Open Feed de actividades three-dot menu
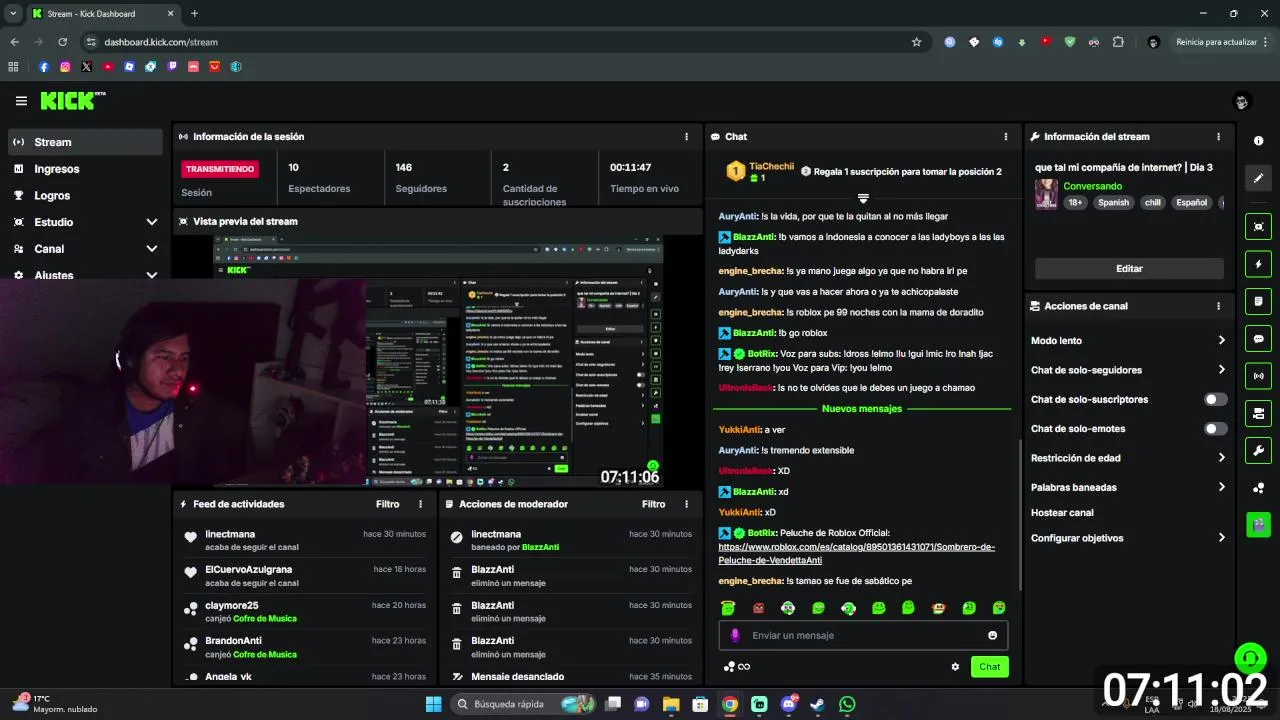The image size is (1280, 720). (x=420, y=505)
